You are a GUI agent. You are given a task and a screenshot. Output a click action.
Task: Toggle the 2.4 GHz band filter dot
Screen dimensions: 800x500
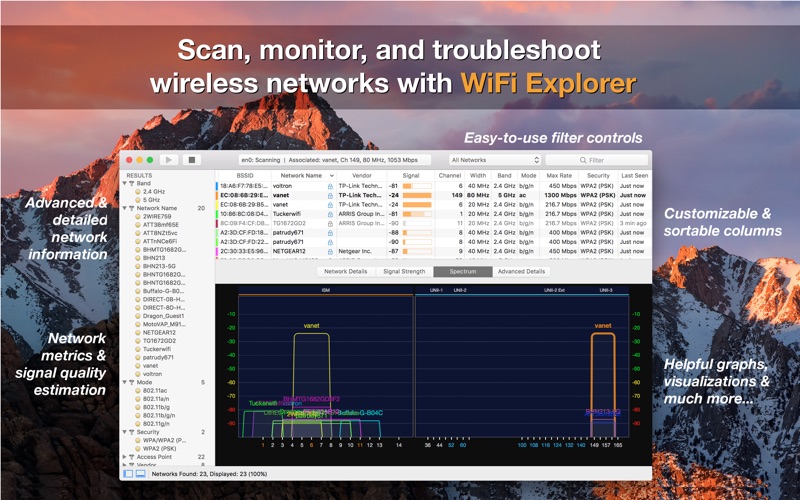pyautogui.click(x=138, y=192)
